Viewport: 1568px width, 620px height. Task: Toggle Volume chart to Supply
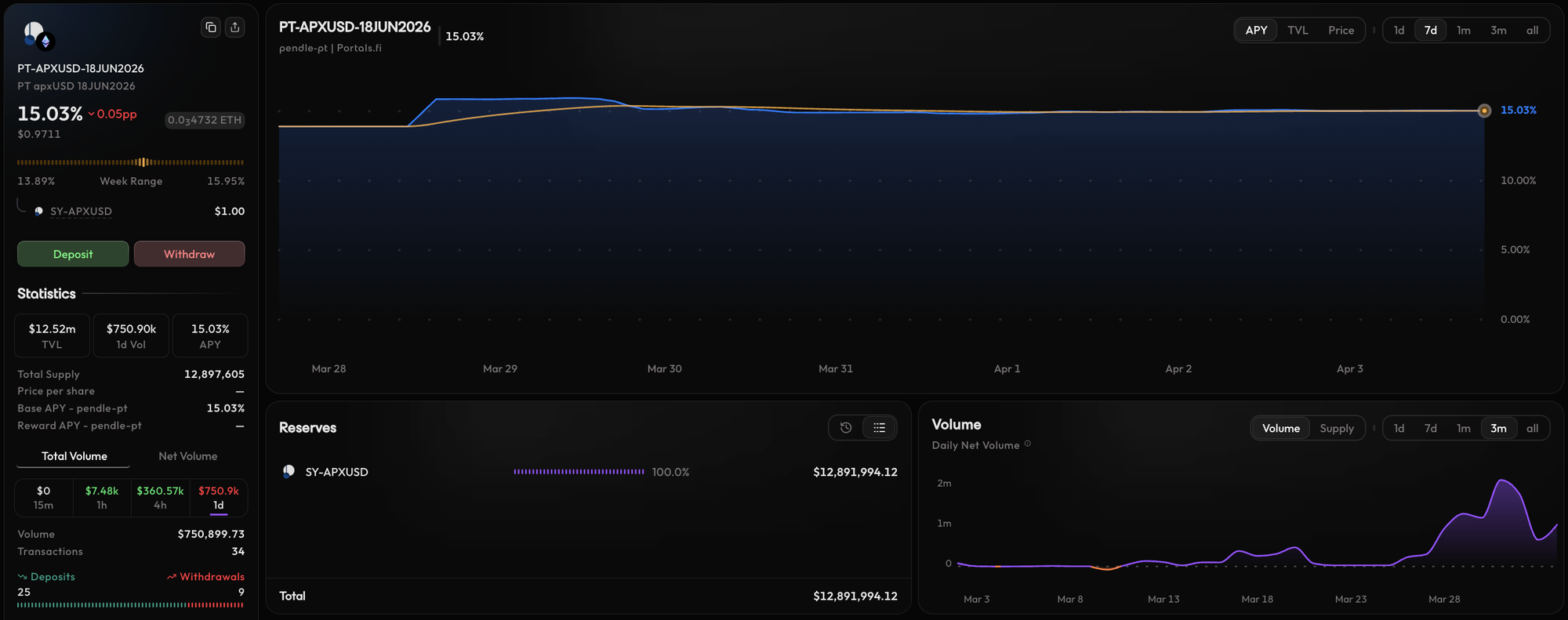(1337, 429)
